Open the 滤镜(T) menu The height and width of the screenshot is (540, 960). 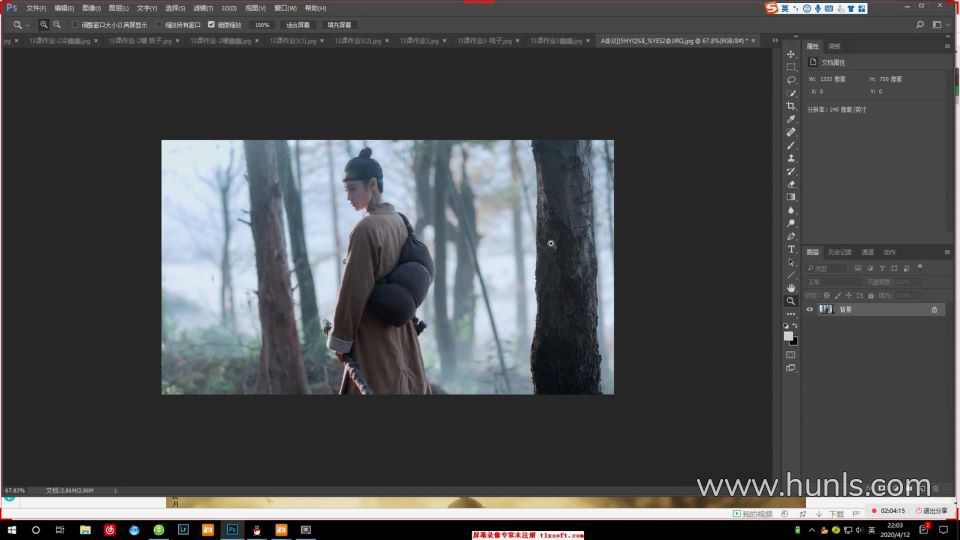tap(203, 8)
